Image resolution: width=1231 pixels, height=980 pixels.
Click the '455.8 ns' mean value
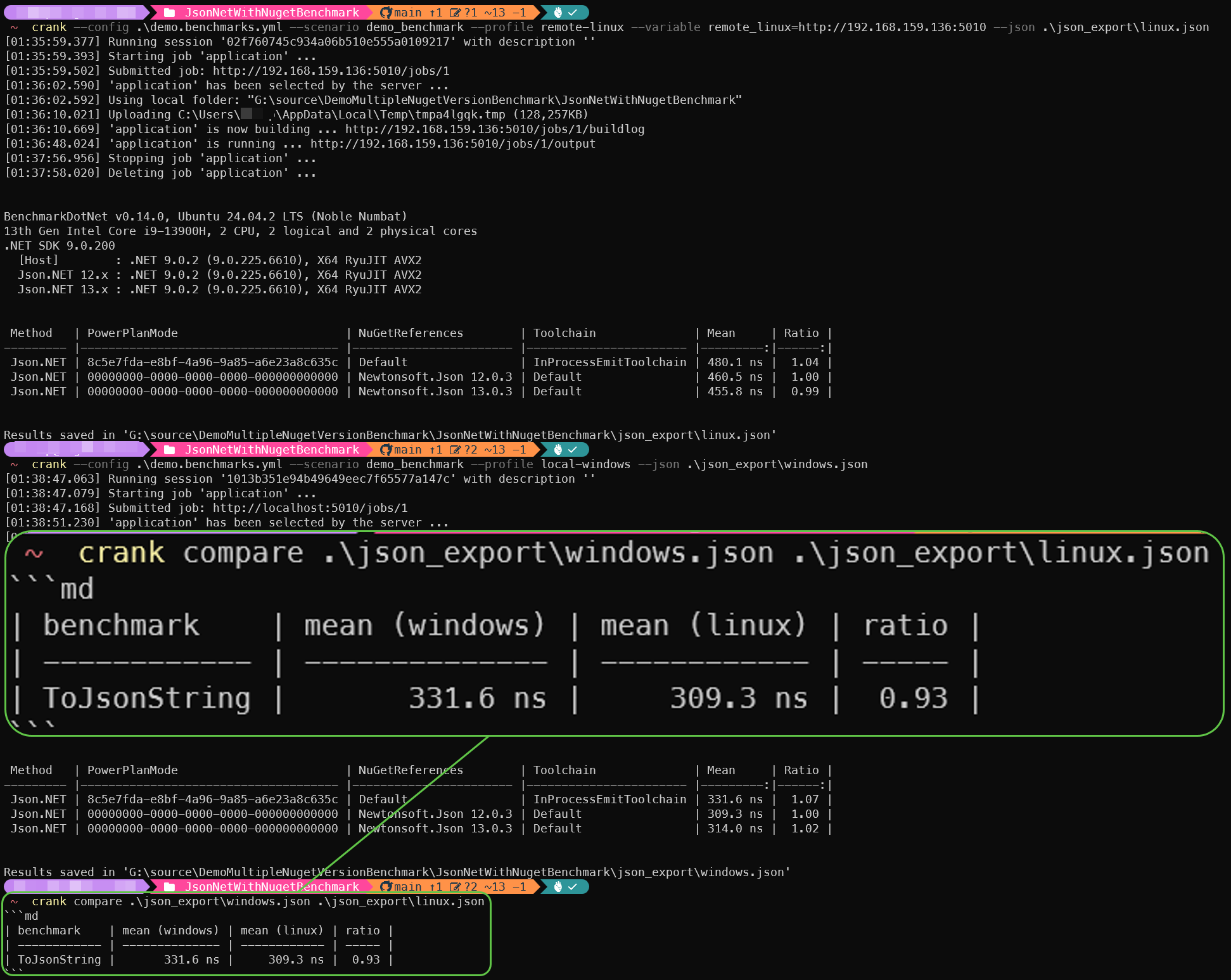pos(735,391)
